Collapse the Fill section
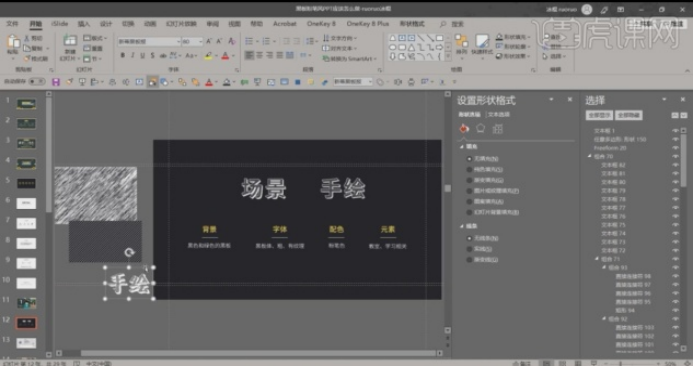693x367 pixels. [462, 146]
